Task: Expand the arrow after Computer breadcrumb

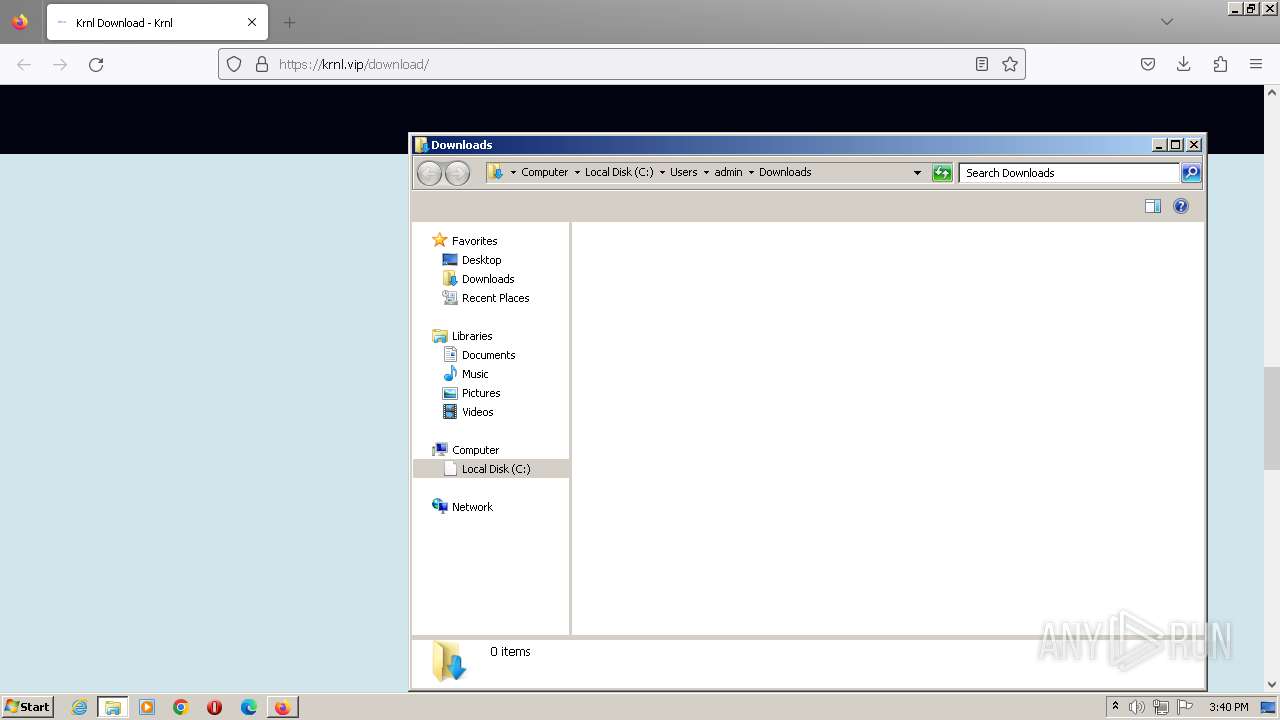Action: click(x=577, y=173)
